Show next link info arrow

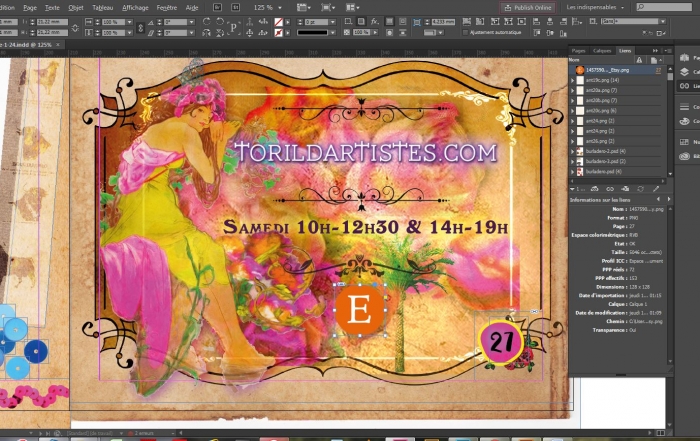[669, 199]
